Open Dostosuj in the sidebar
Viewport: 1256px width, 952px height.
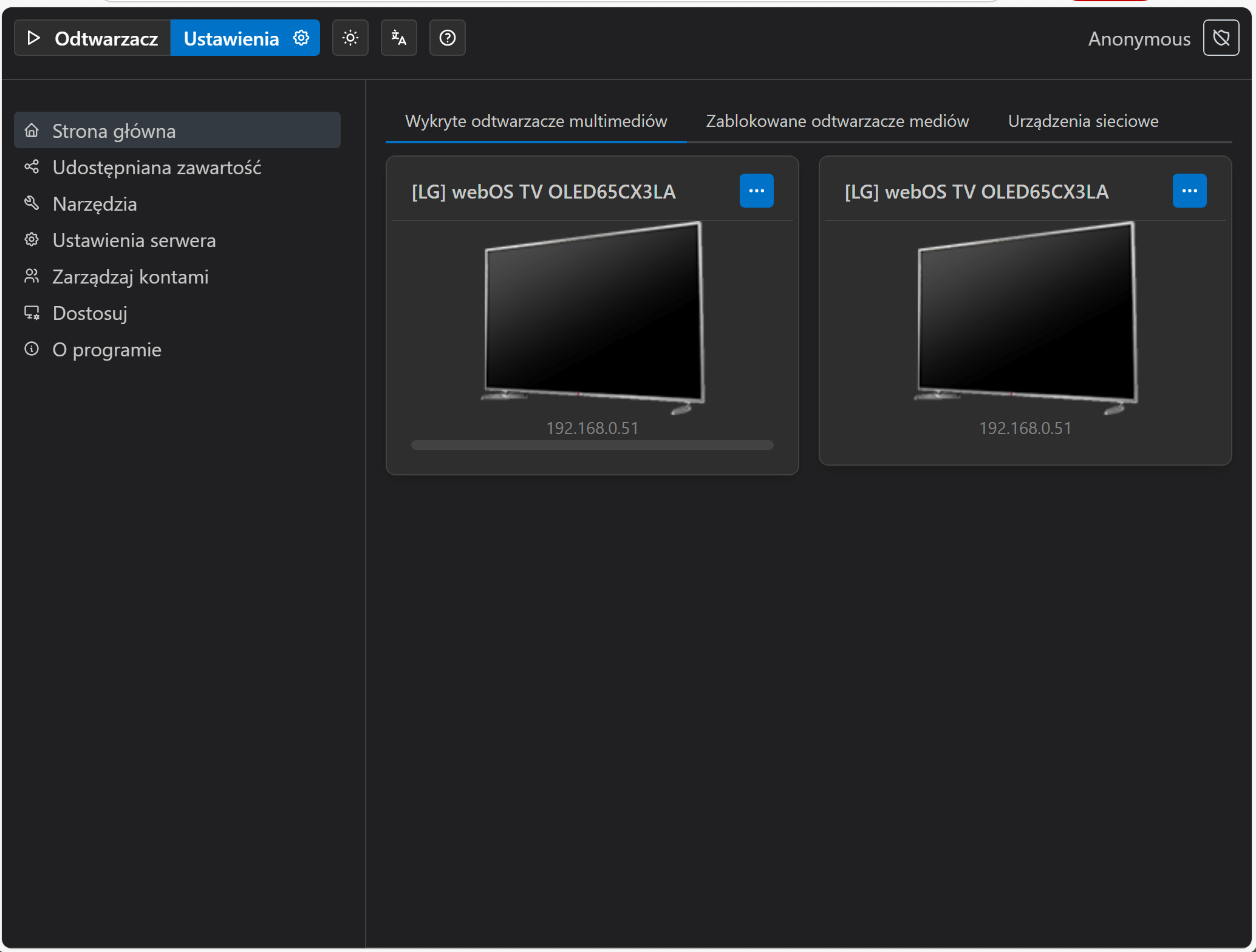click(177, 313)
